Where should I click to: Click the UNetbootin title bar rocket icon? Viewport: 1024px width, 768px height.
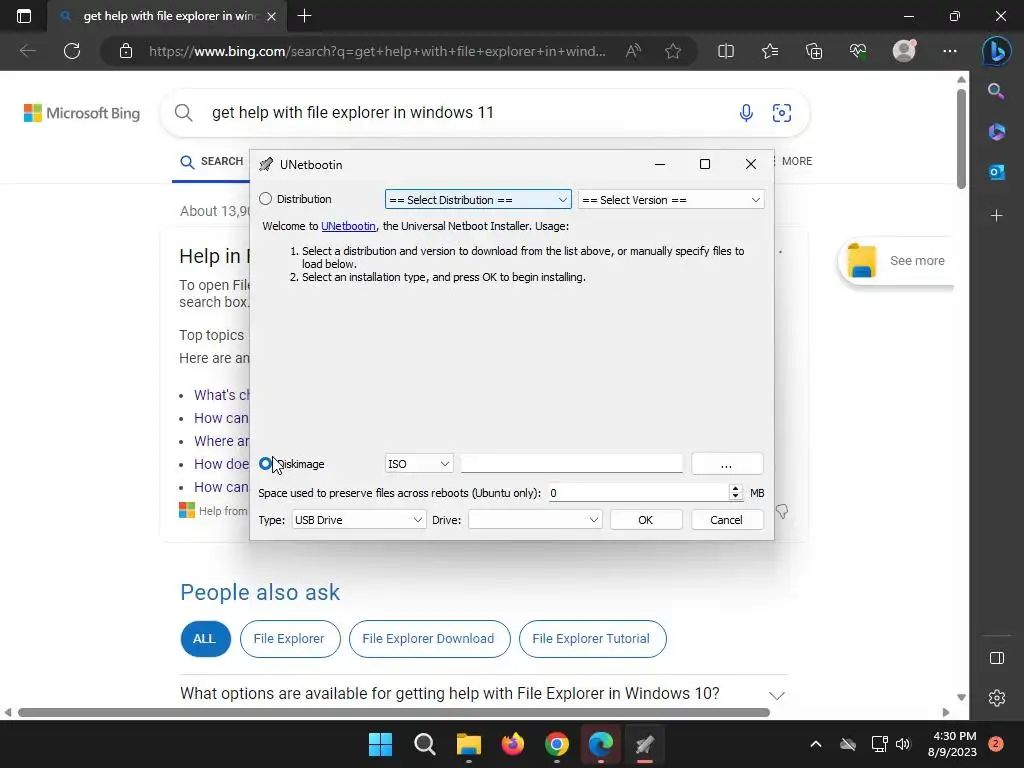click(x=266, y=165)
